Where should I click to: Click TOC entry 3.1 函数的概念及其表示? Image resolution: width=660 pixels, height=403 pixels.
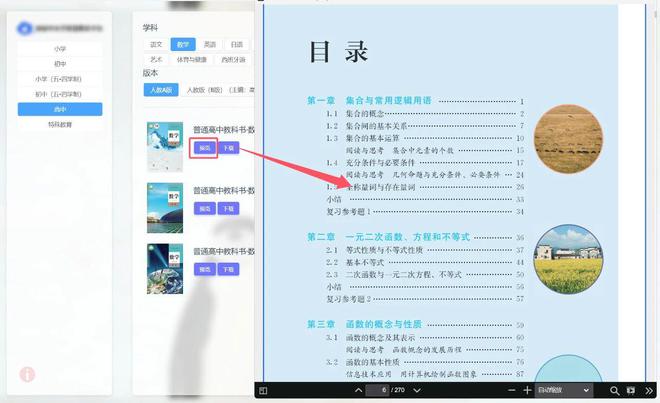(x=370, y=337)
